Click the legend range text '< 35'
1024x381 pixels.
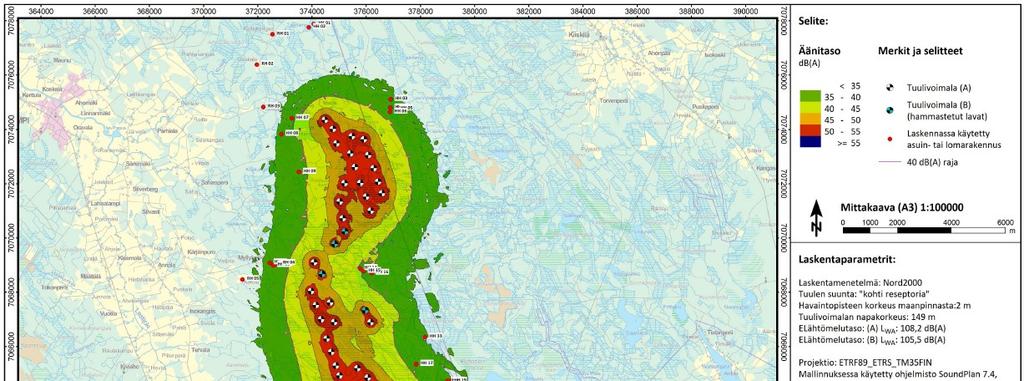(849, 85)
